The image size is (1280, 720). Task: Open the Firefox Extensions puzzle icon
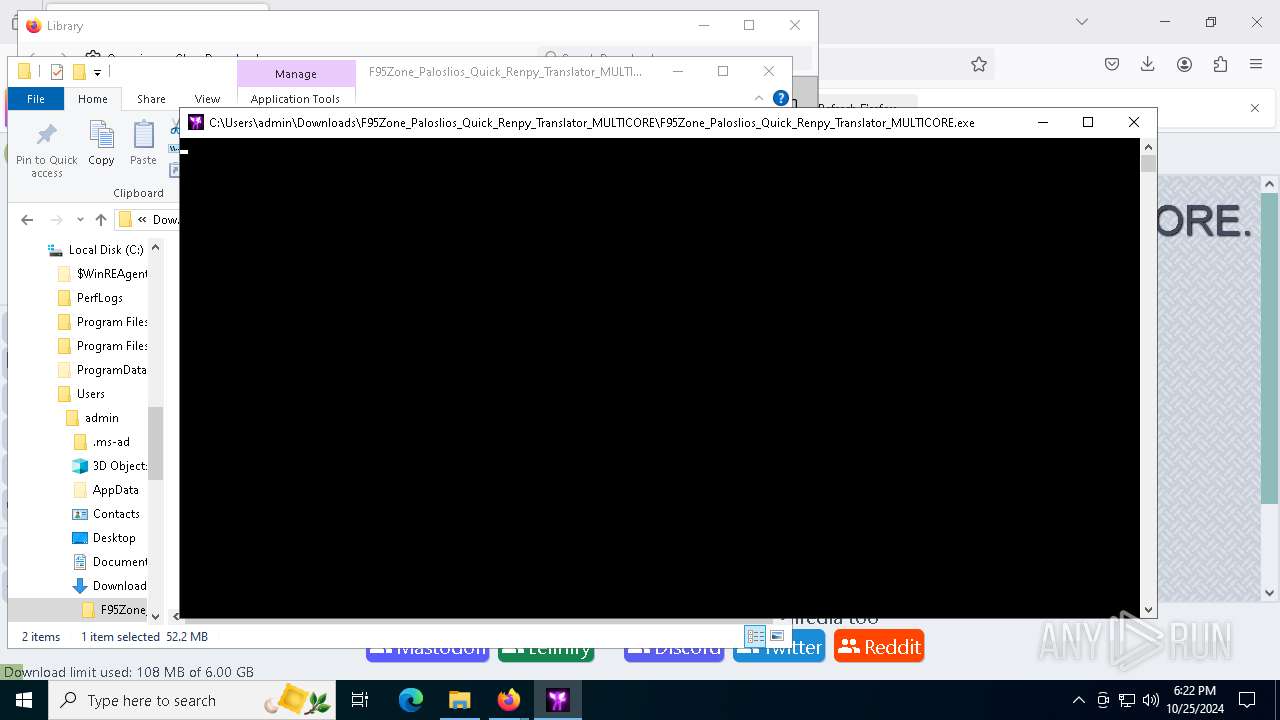click(x=1220, y=64)
